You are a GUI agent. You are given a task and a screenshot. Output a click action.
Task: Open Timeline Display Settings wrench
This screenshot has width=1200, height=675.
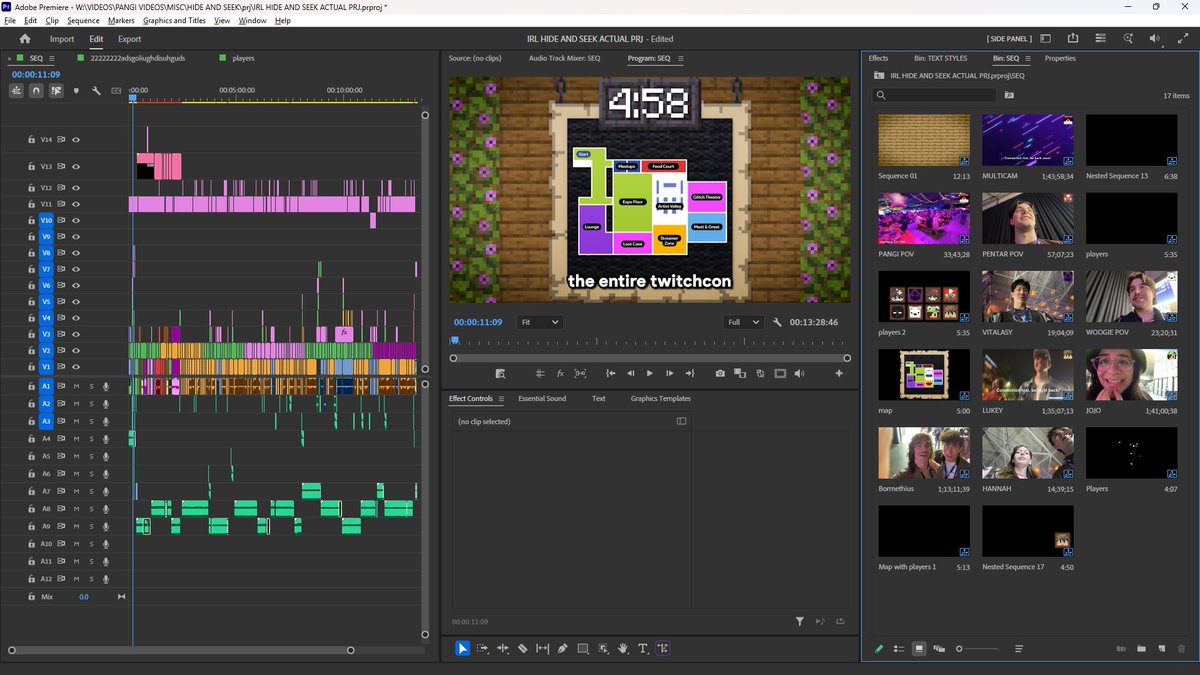(x=96, y=91)
